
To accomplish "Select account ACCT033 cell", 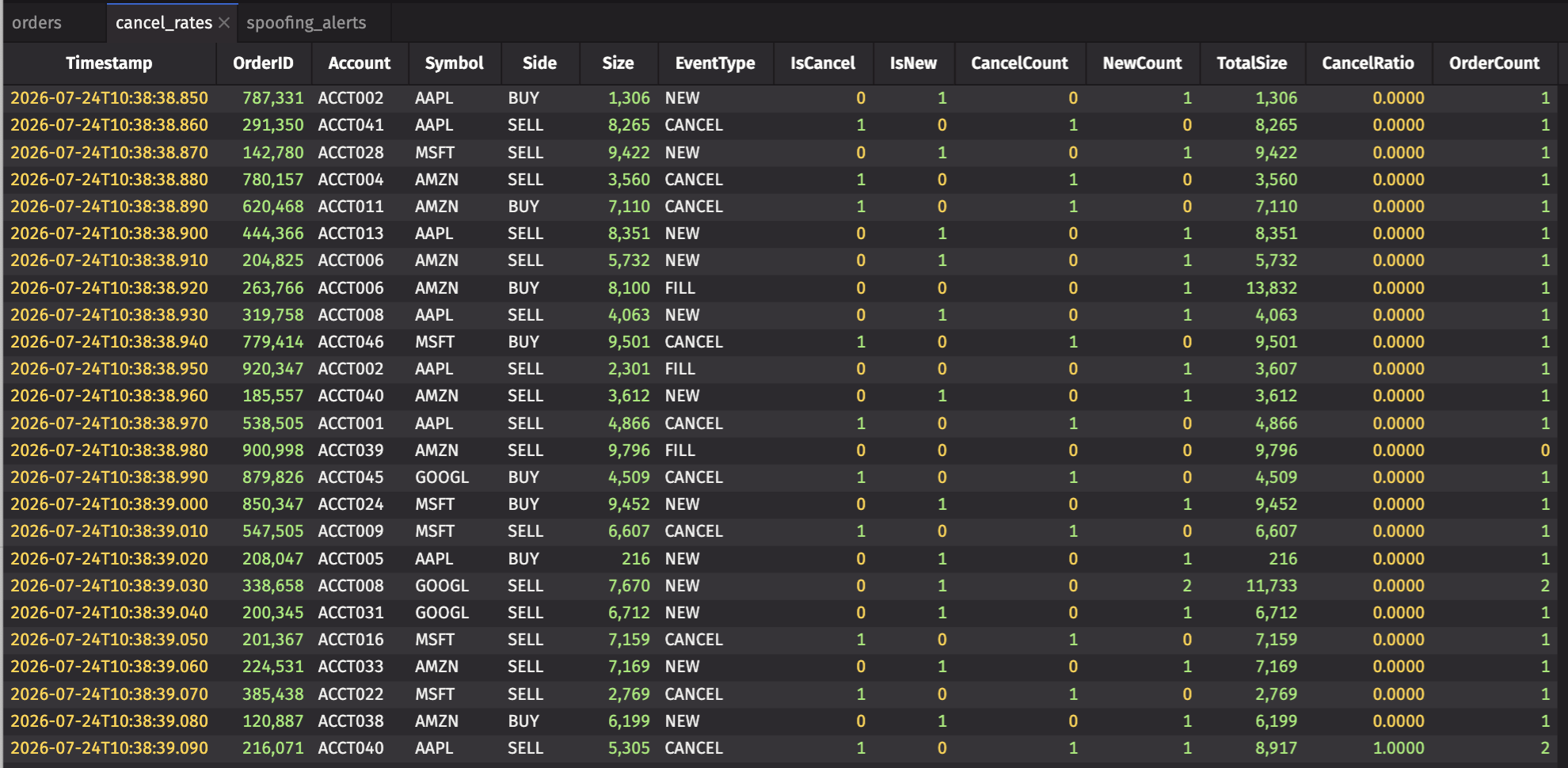I will (x=360, y=667).
